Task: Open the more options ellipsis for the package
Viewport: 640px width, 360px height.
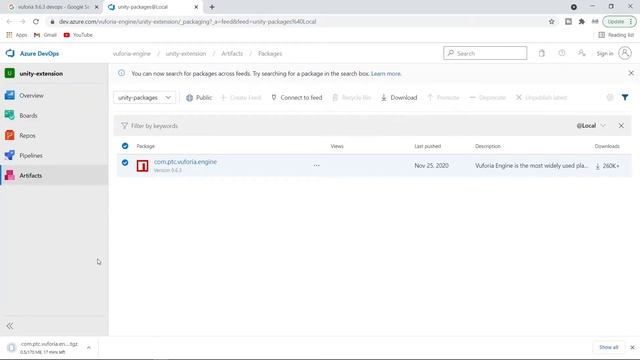Action: coord(317,165)
